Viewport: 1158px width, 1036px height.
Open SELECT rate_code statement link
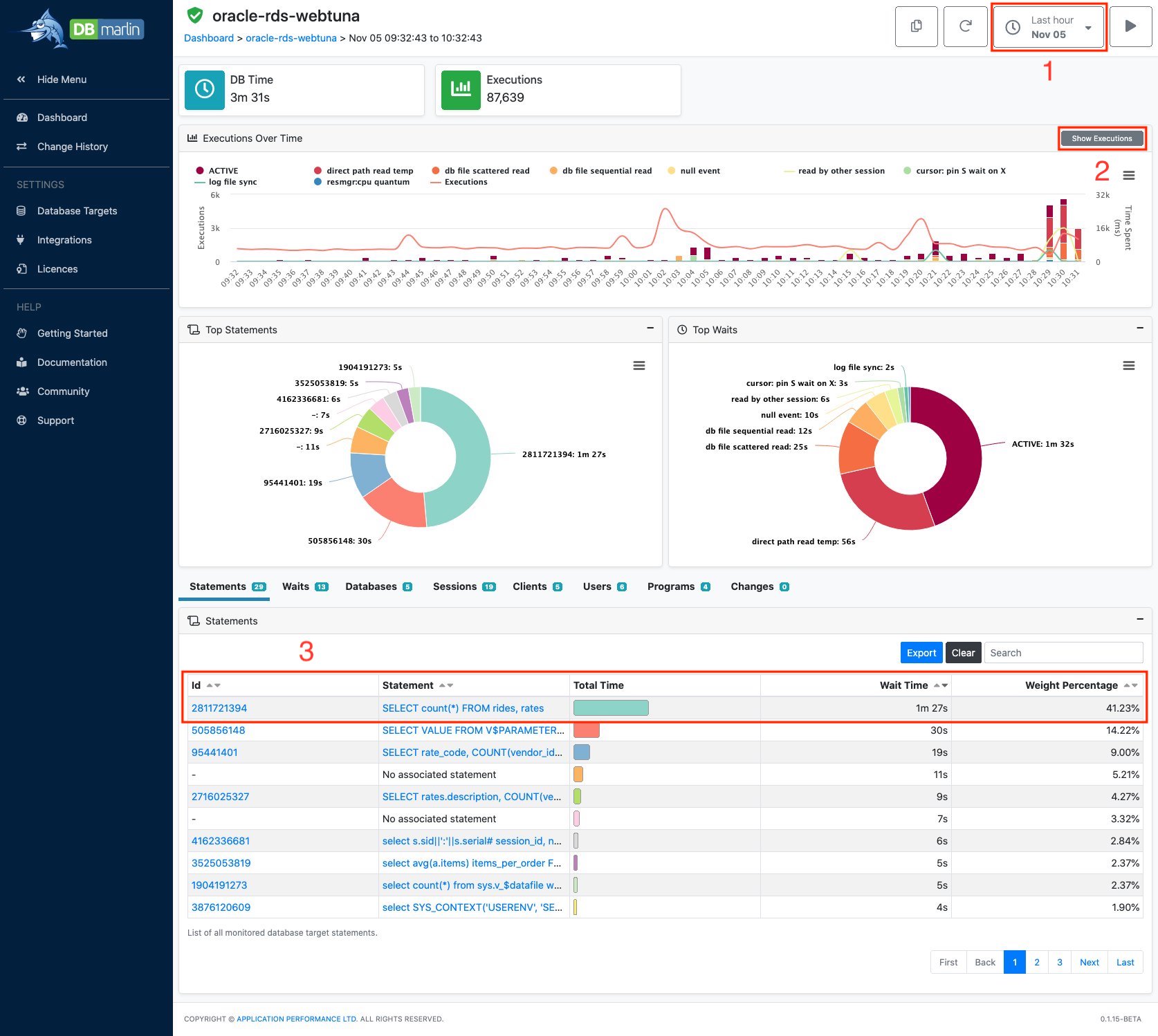pyautogui.click(x=472, y=752)
